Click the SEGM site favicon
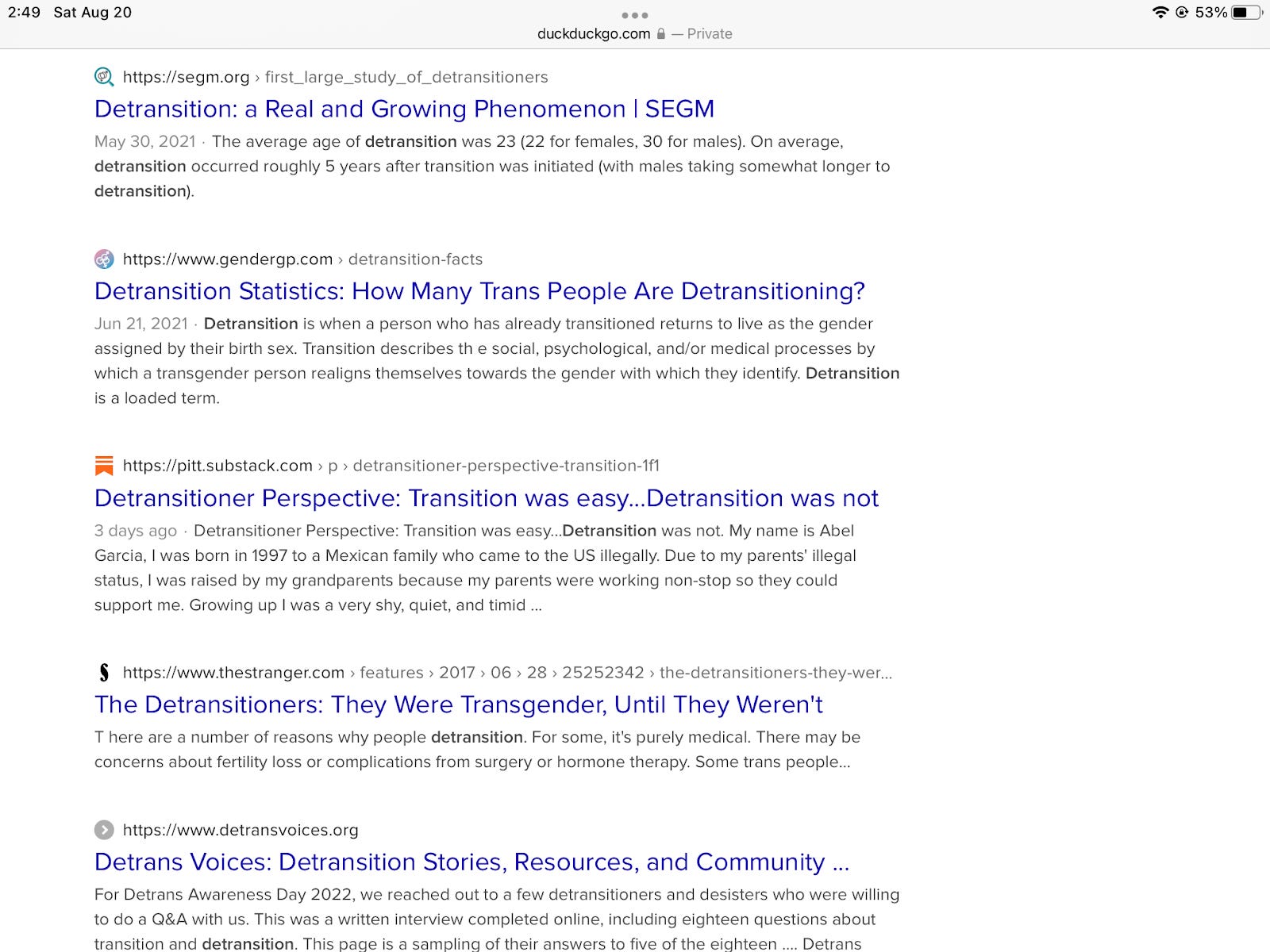The image size is (1270, 952). 104,77
